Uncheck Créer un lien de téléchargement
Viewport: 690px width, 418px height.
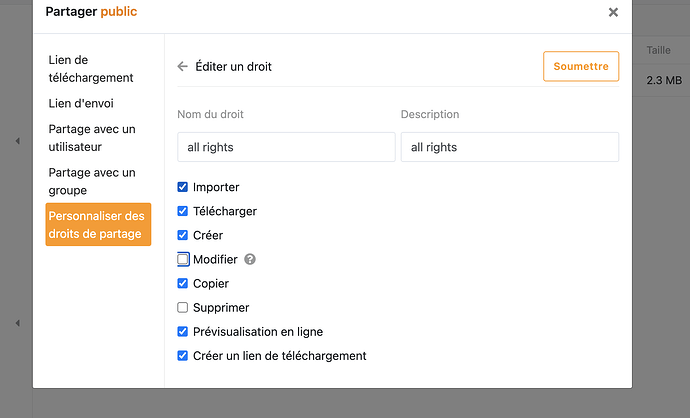[x=183, y=356]
